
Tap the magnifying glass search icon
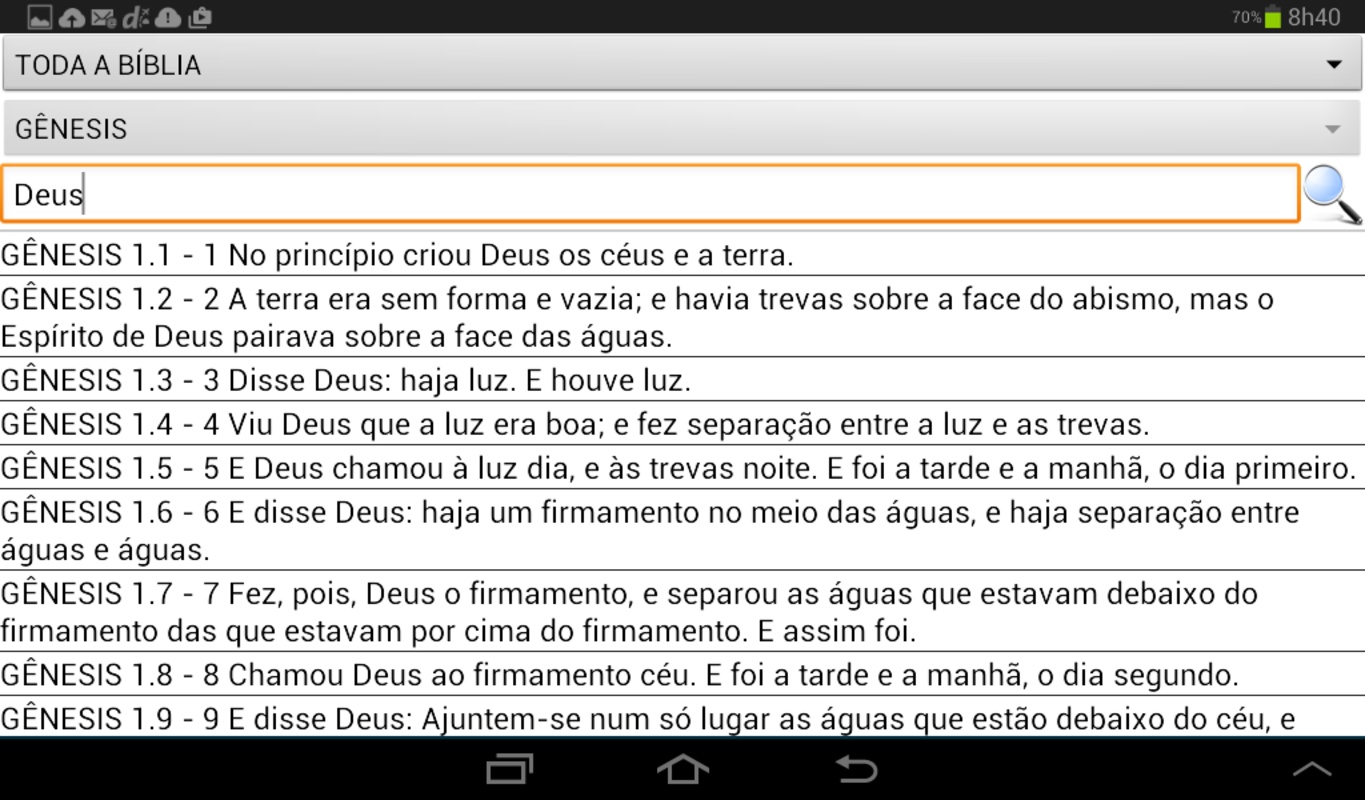1332,194
